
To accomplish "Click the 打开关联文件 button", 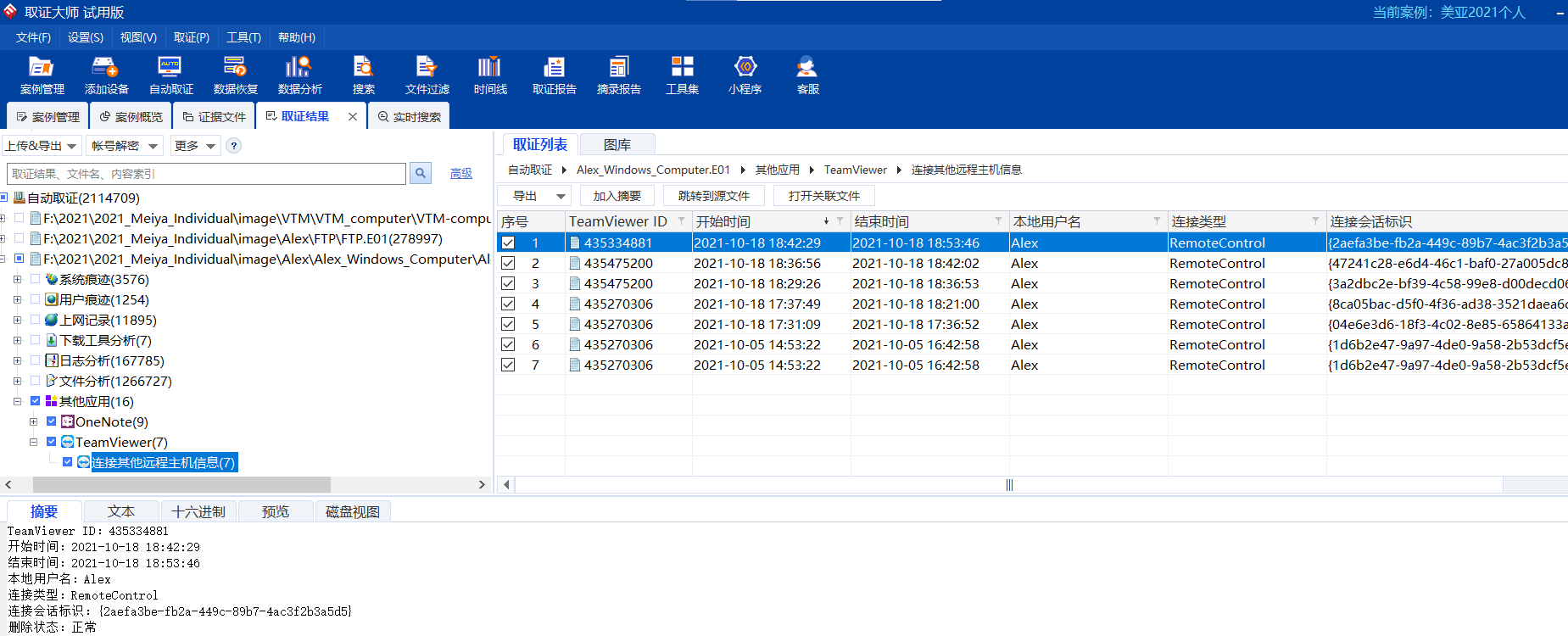I will 823,196.
